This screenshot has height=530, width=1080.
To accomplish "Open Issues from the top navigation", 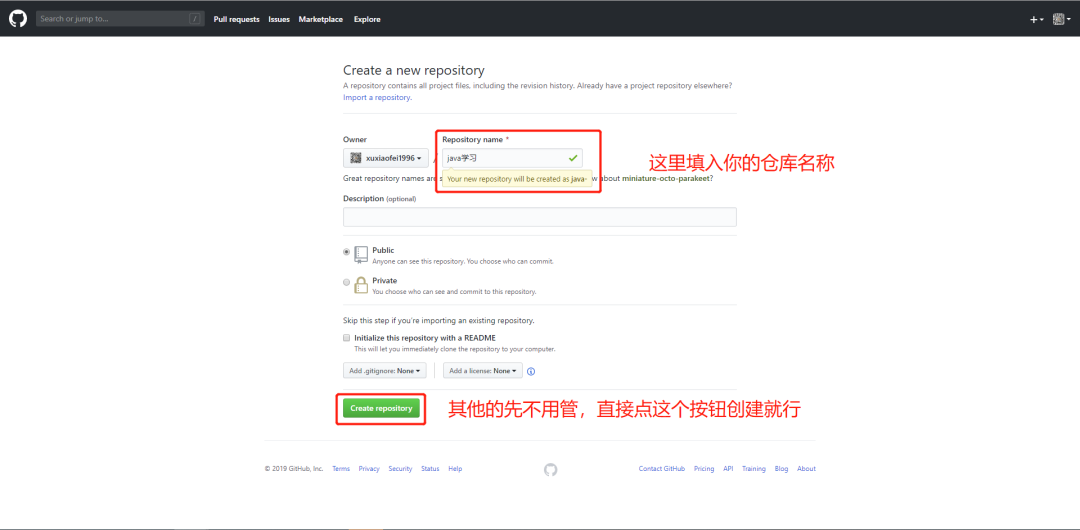I will click(279, 19).
